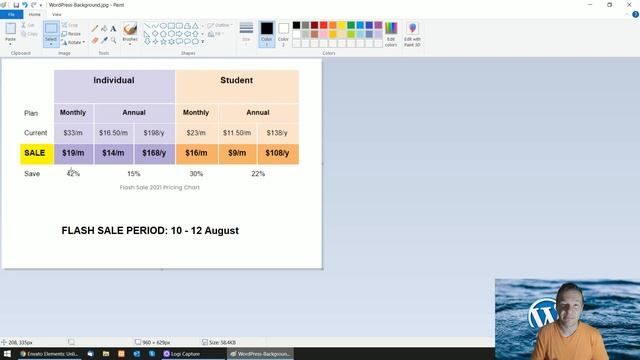Click the Brushes tool icon
The height and width of the screenshot is (360, 640).
tap(130, 29)
